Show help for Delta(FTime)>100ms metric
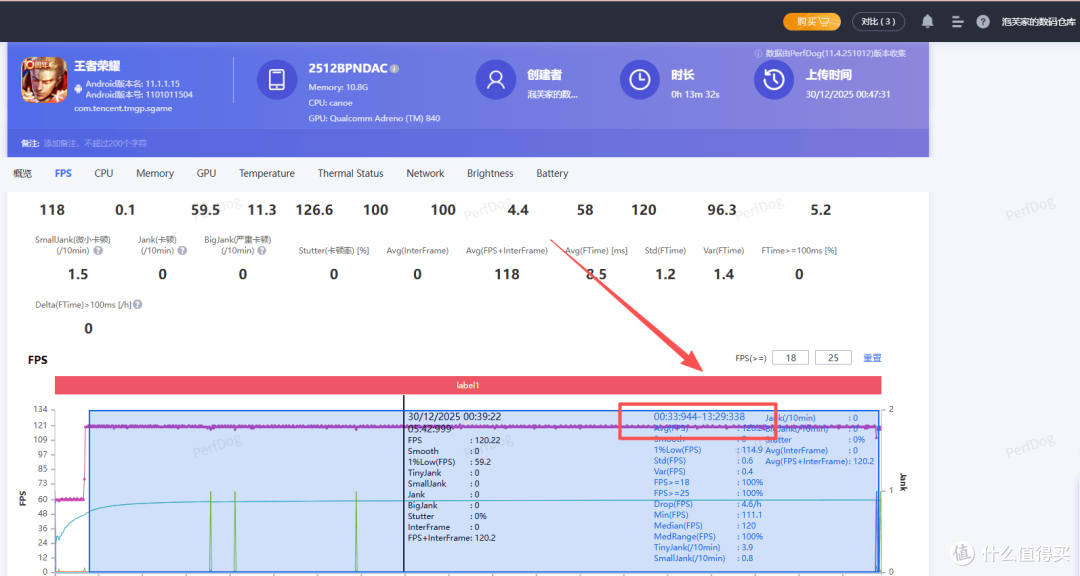The width and height of the screenshot is (1080, 576). (x=138, y=305)
